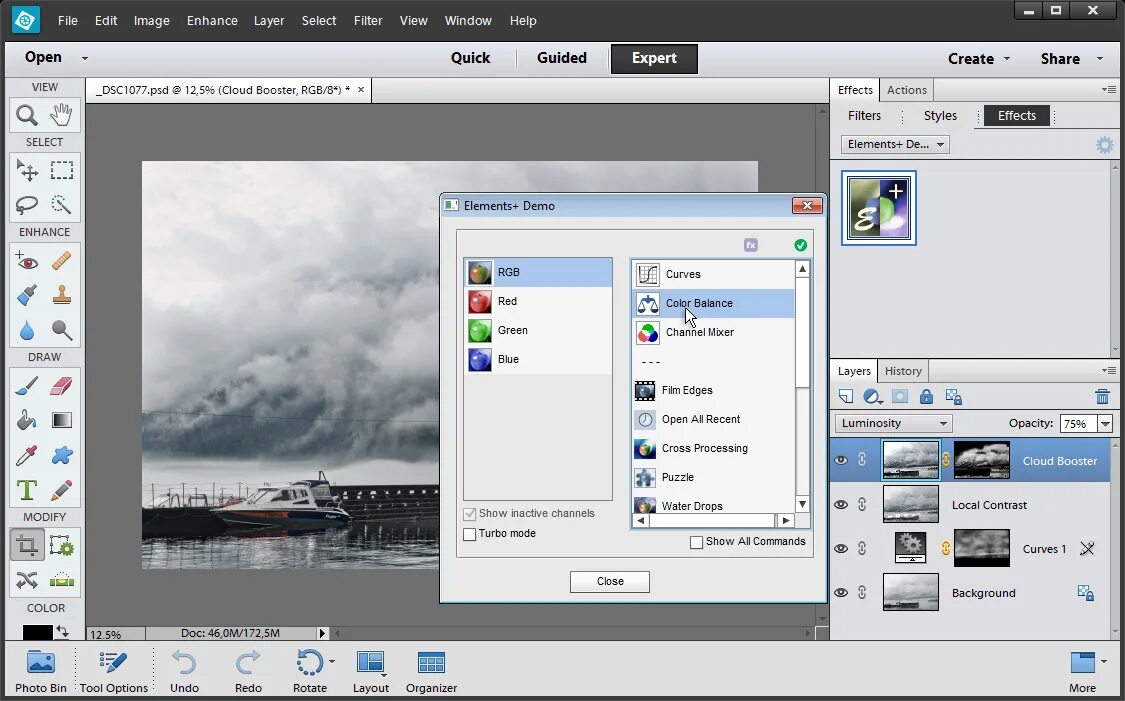The image size is (1125, 701).
Task: Open the Gradient tool
Action: pyautogui.click(x=61, y=420)
